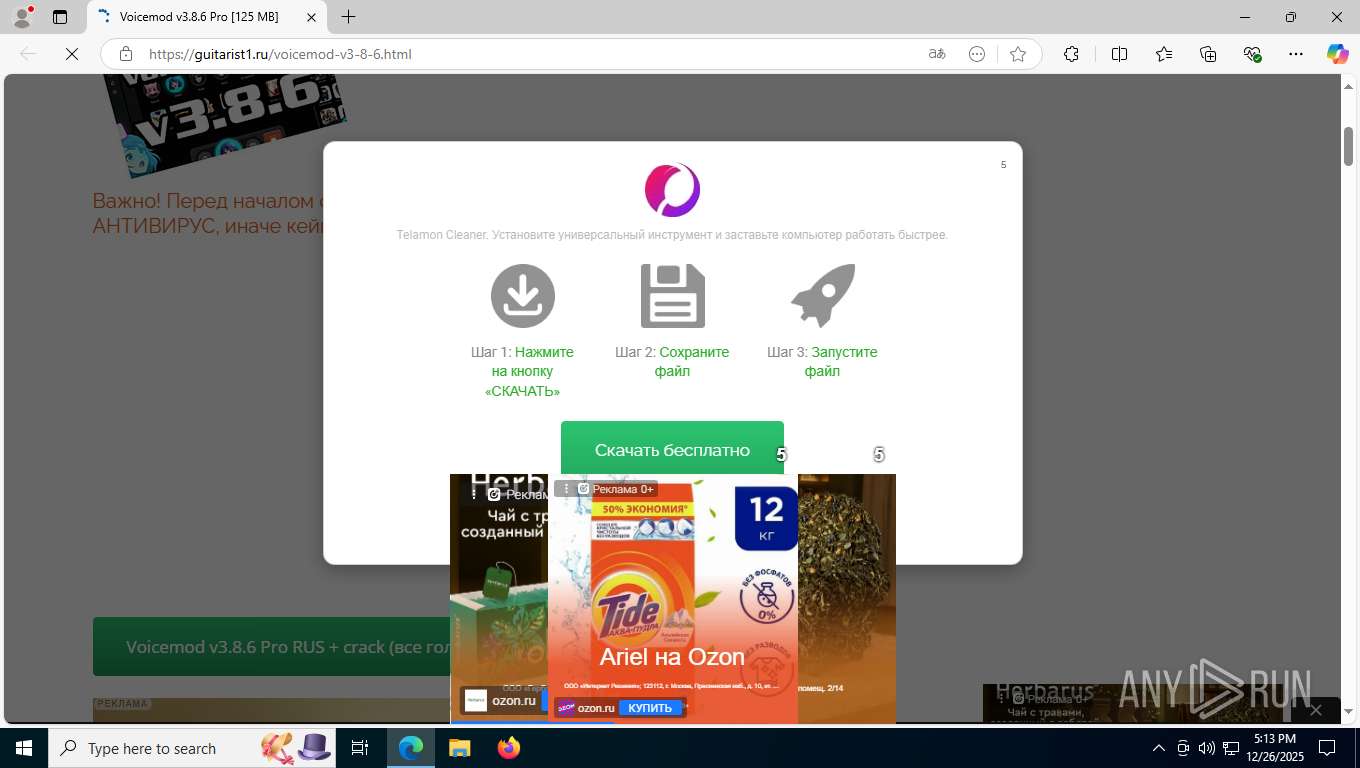Open Microsoft Edge taskbar icon
The image size is (1360, 768).
coord(411,748)
